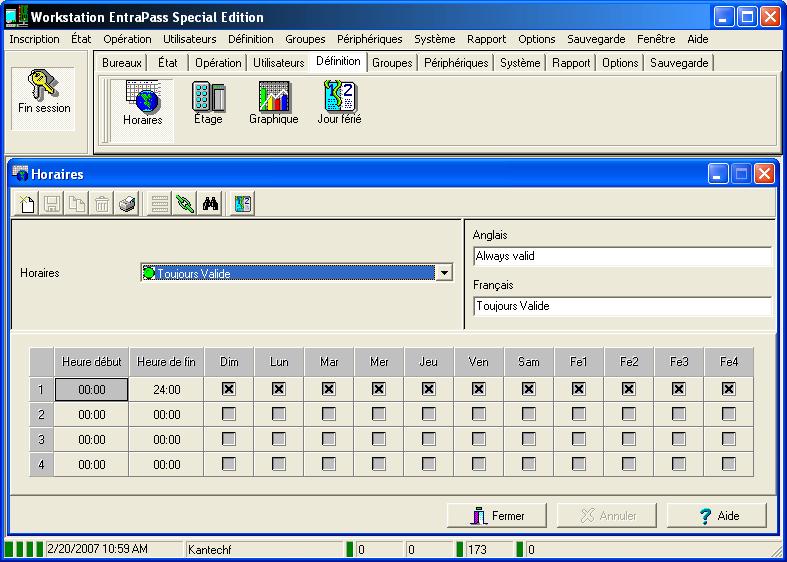Viewport: 787px width, 562px height.
Task: Expand the Horaires dropdown arrow
Action: point(444,273)
